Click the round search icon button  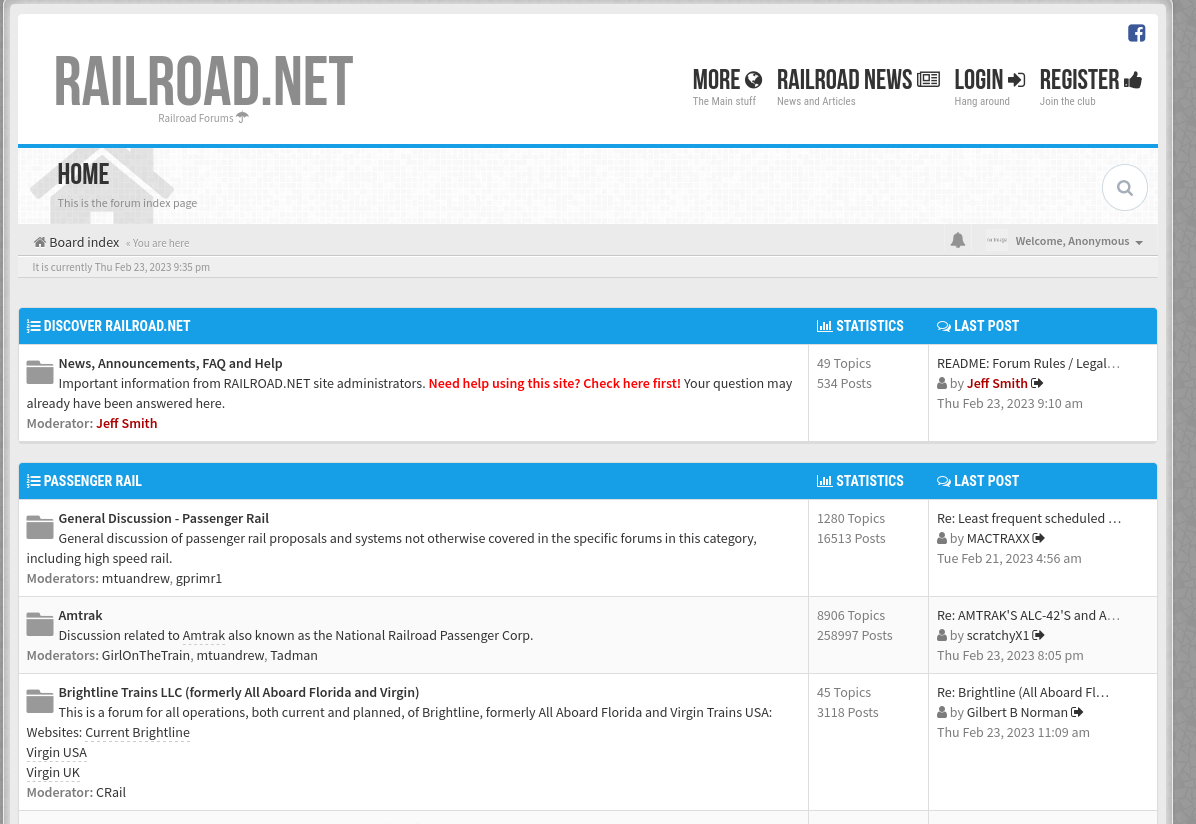point(1124,188)
